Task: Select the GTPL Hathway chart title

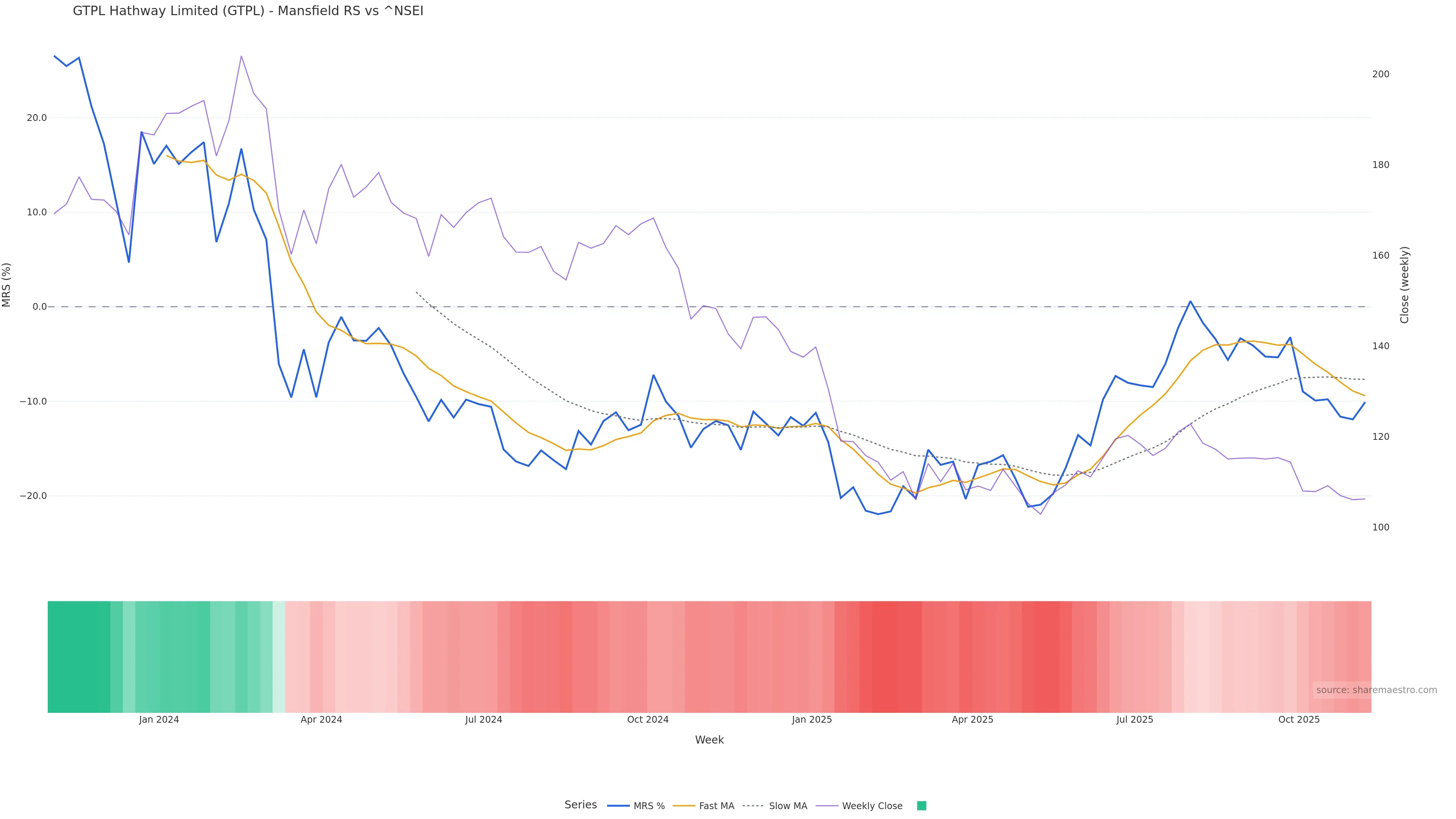Action: point(248,11)
